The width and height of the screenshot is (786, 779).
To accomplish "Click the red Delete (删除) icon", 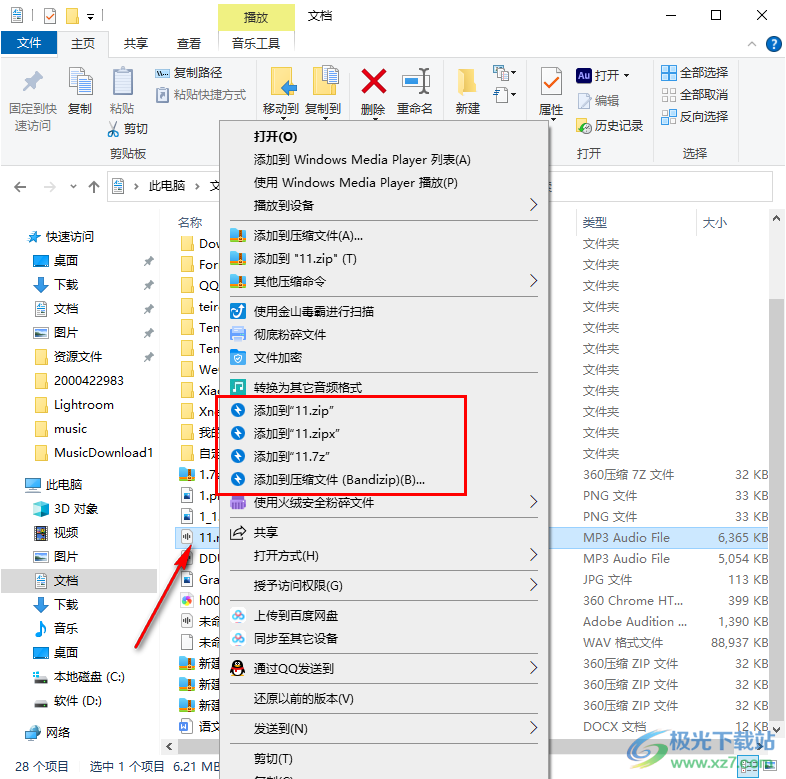I will point(373,81).
